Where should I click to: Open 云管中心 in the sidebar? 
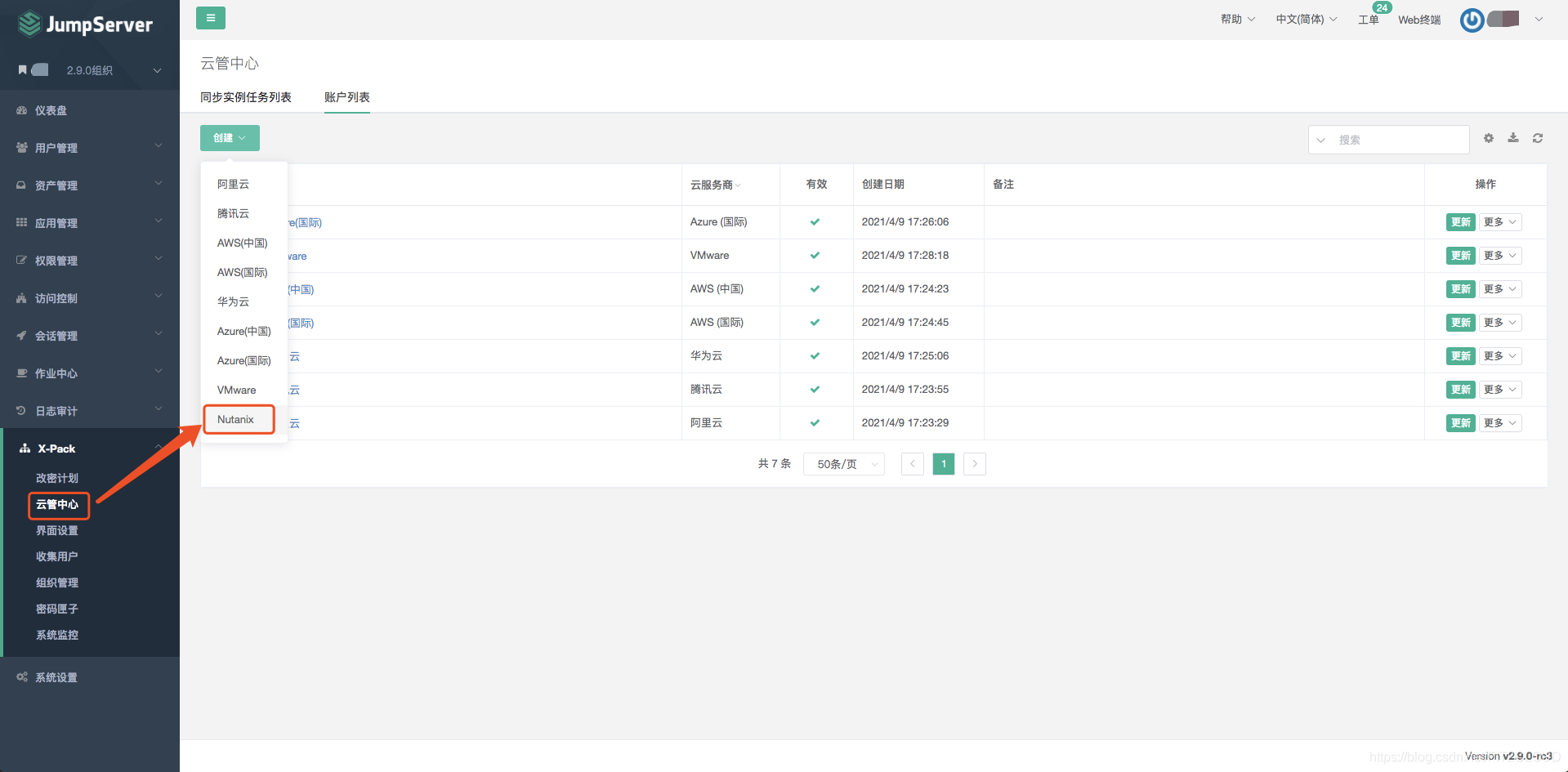click(x=57, y=504)
